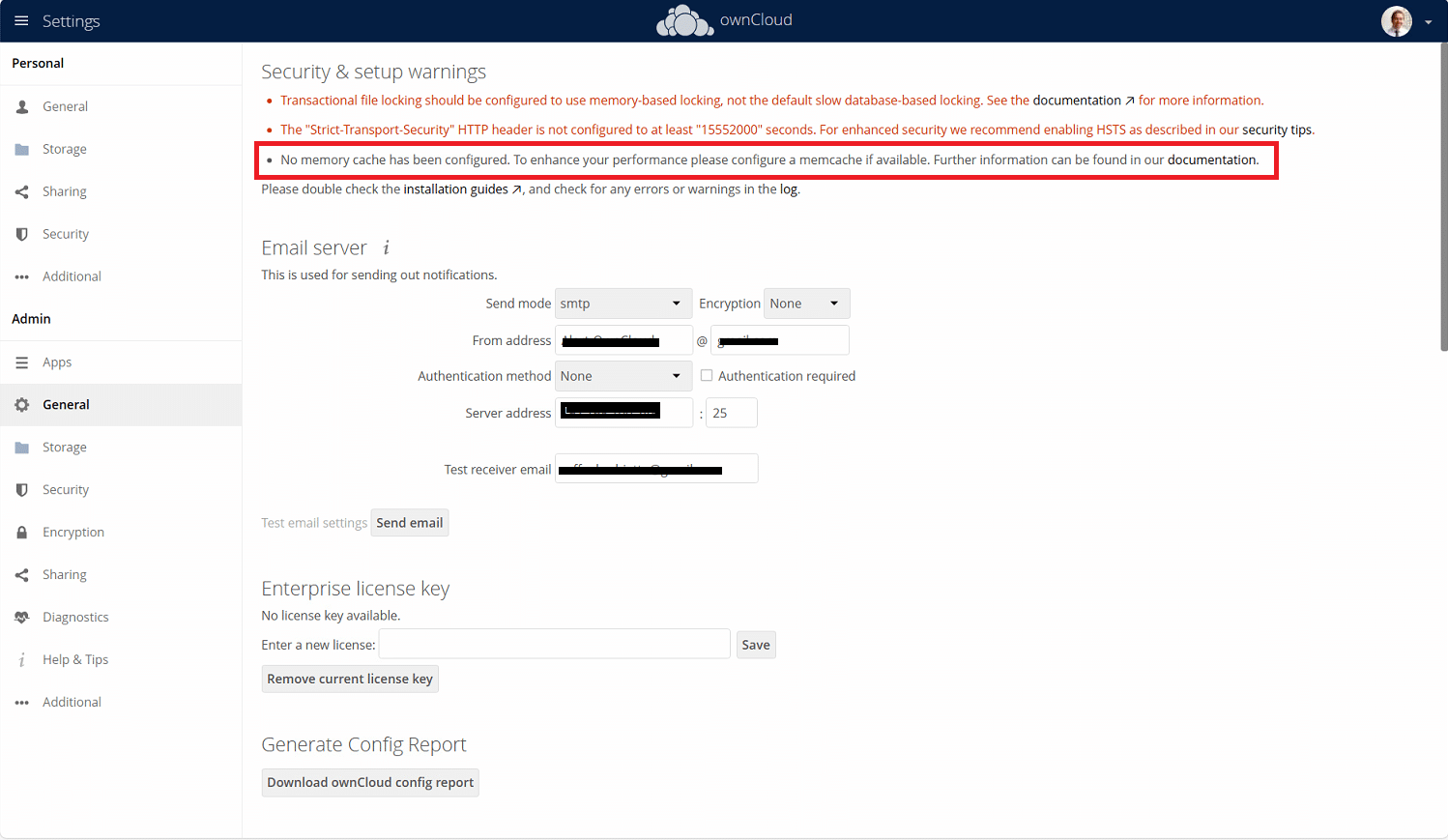The width and height of the screenshot is (1448, 840).
Task: Click the Admin Storage folder icon
Action: click(22, 448)
